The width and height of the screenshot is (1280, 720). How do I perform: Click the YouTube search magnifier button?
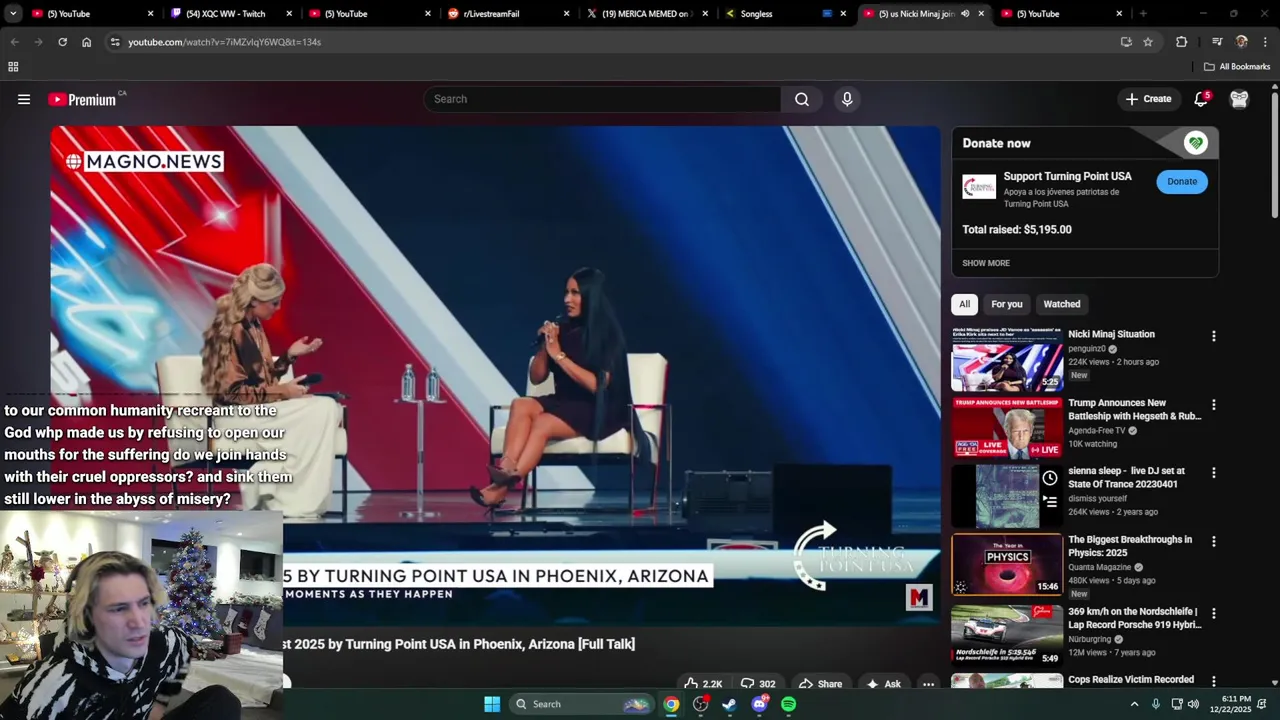tap(802, 99)
